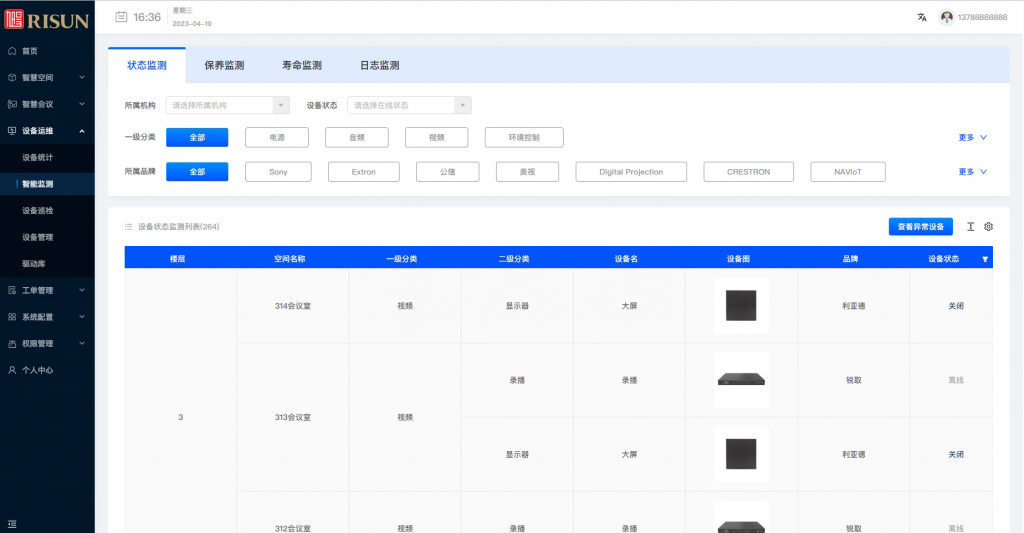Image resolution: width=1024 pixels, height=533 pixels.
Task: Click the 查看异常设备 button
Action: [921, 227]
